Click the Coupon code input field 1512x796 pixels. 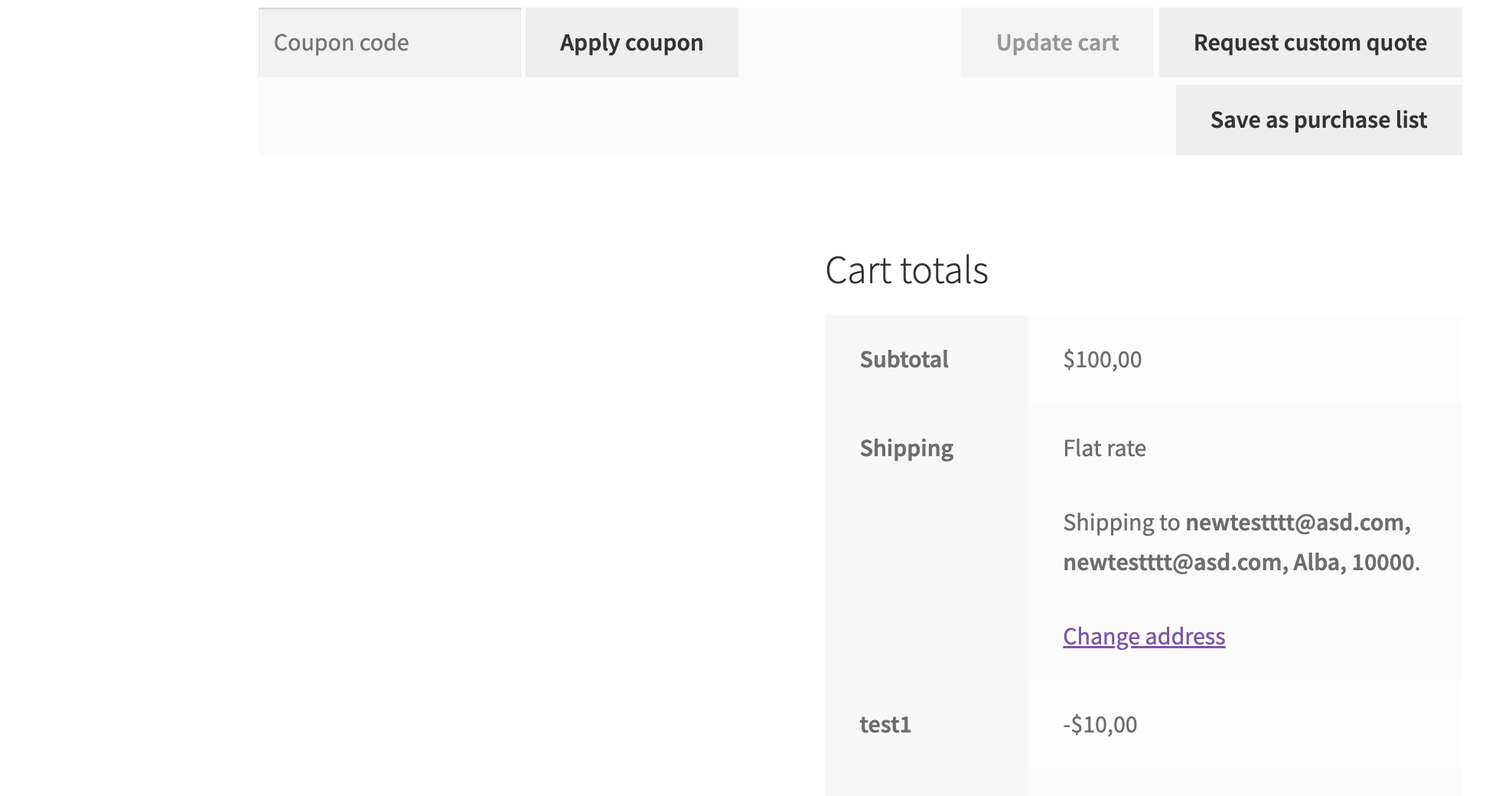click(389, 43)
